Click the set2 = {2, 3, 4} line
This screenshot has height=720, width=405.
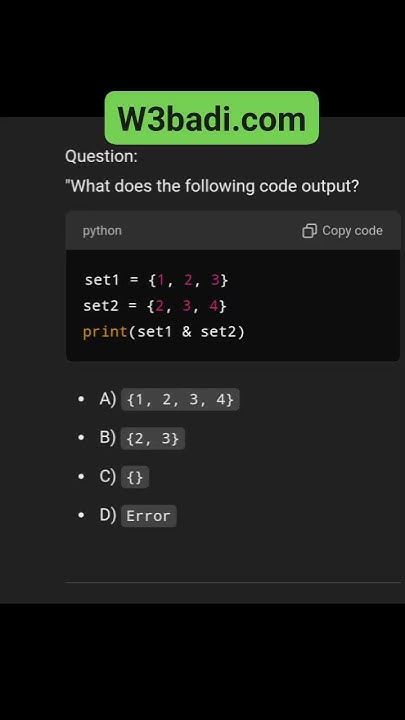coord(155,305)
